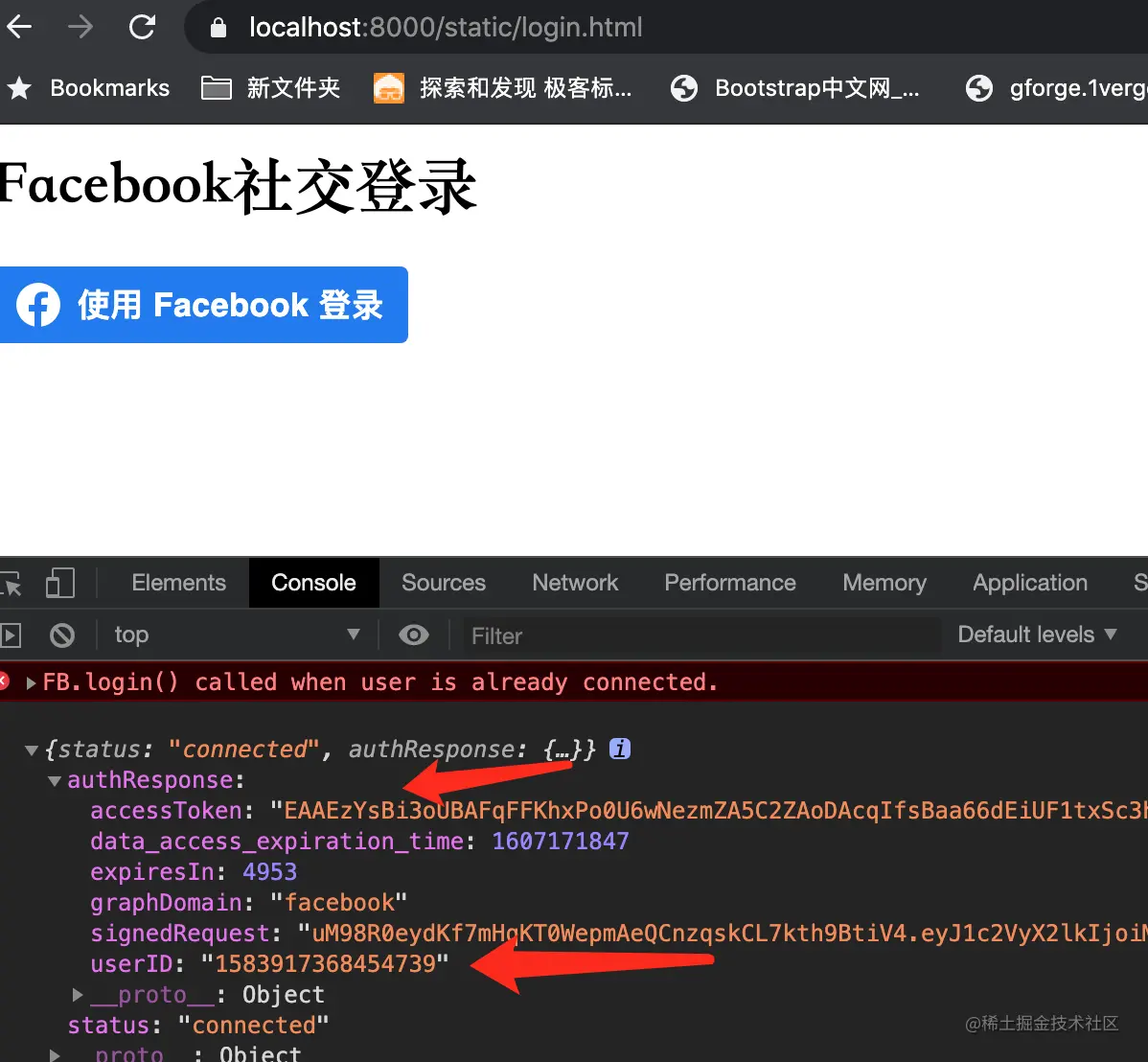Switch to the Elements tab
Image resolution: width=1148 pixels, height=1062 pixels.
point(178,583)
